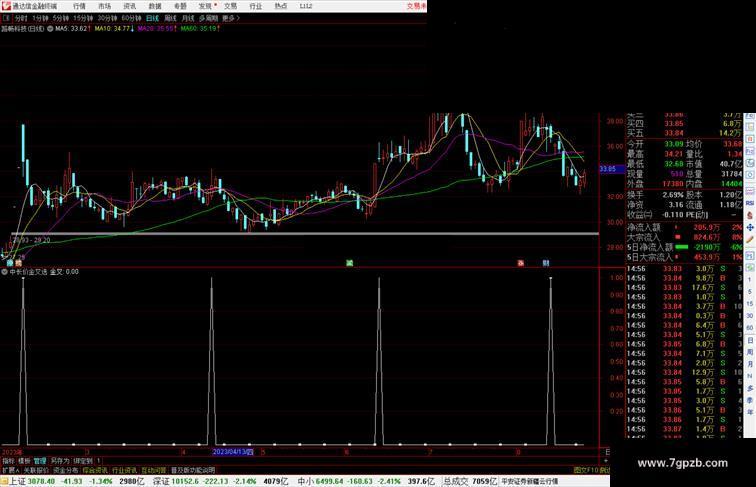Click the cyan info marker at chart bottom-left
The width and height of the screenshot is (756, 487).
[x=10, y=263]
